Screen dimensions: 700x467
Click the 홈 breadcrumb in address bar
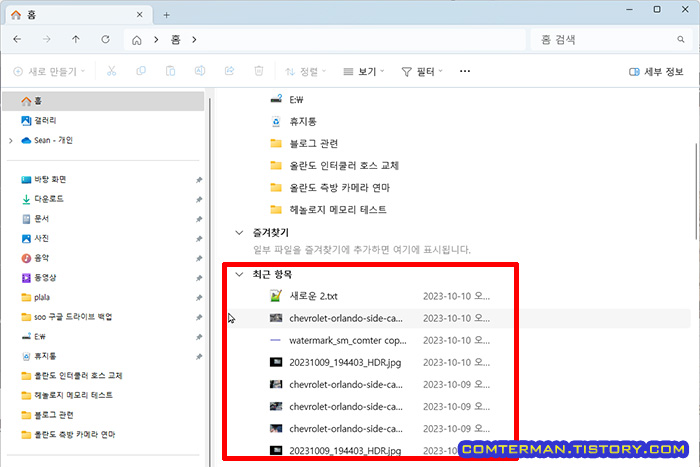pos(175,40)
